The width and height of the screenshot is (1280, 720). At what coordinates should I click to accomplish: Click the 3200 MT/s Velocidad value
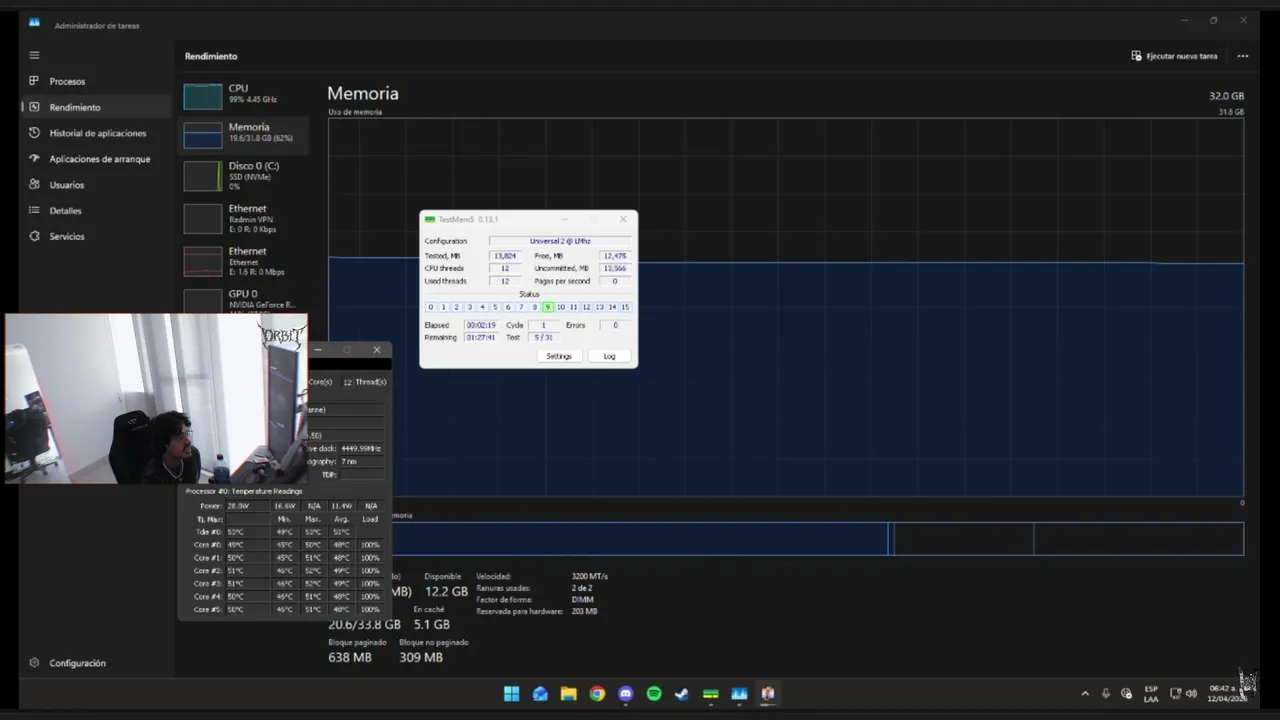(x=590, y=576)
